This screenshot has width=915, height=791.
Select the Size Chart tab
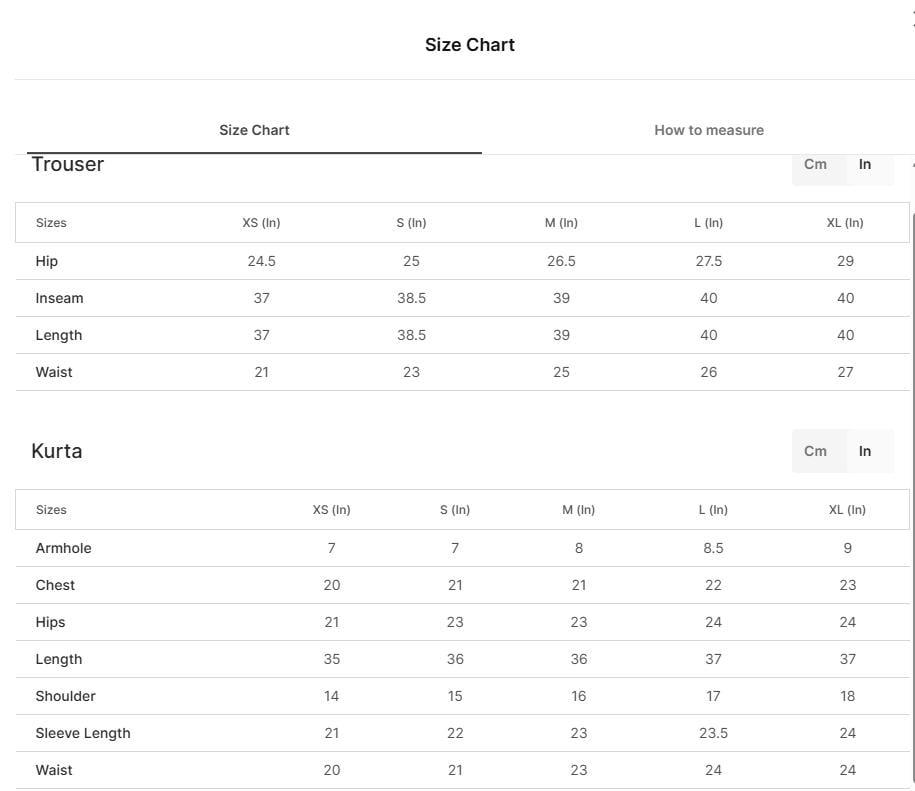click(254, 130)
